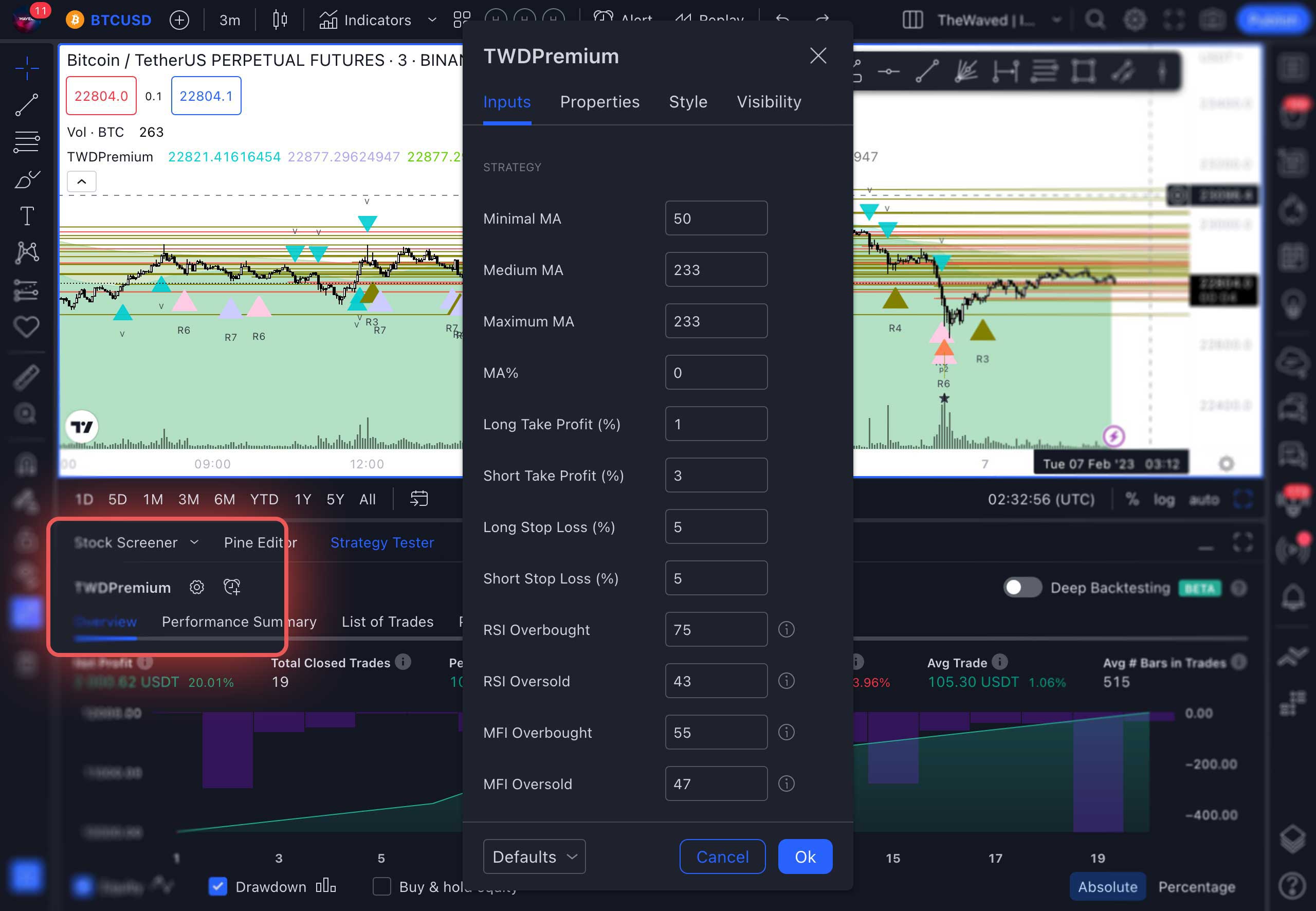
Task: Open the favorites heart icon
Action: [27, 327]
